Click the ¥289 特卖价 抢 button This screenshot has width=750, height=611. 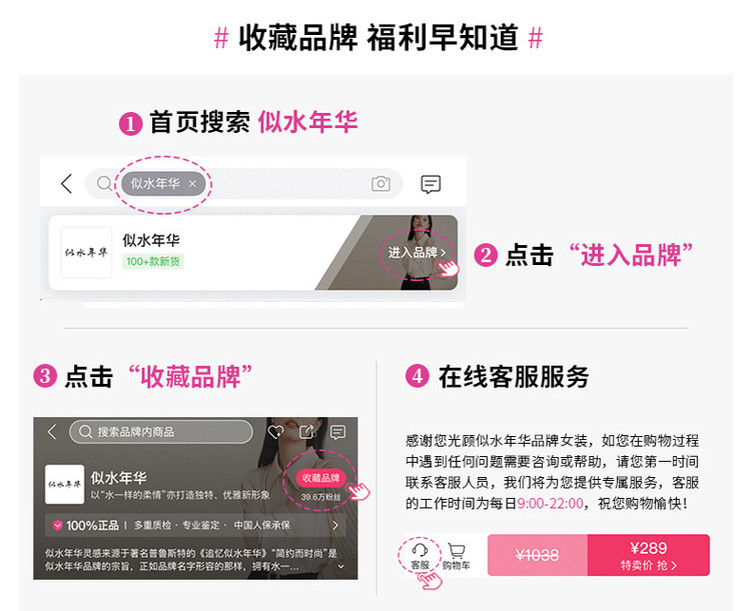click(x=649, y=555)
